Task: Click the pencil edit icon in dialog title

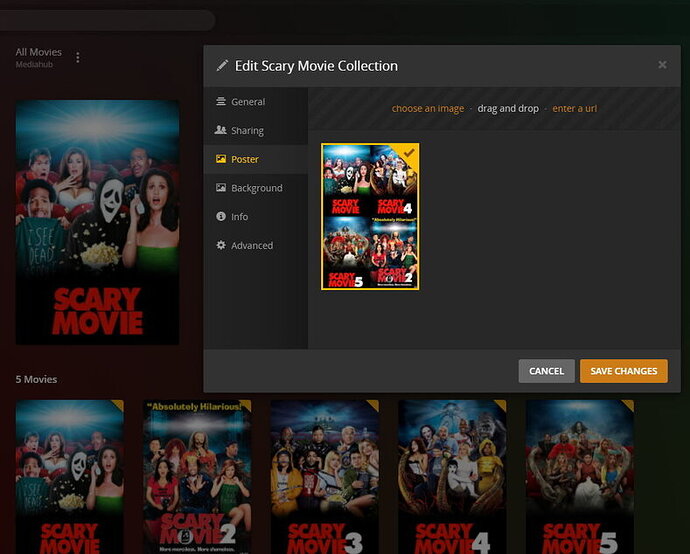Action: tap(222, 66)
